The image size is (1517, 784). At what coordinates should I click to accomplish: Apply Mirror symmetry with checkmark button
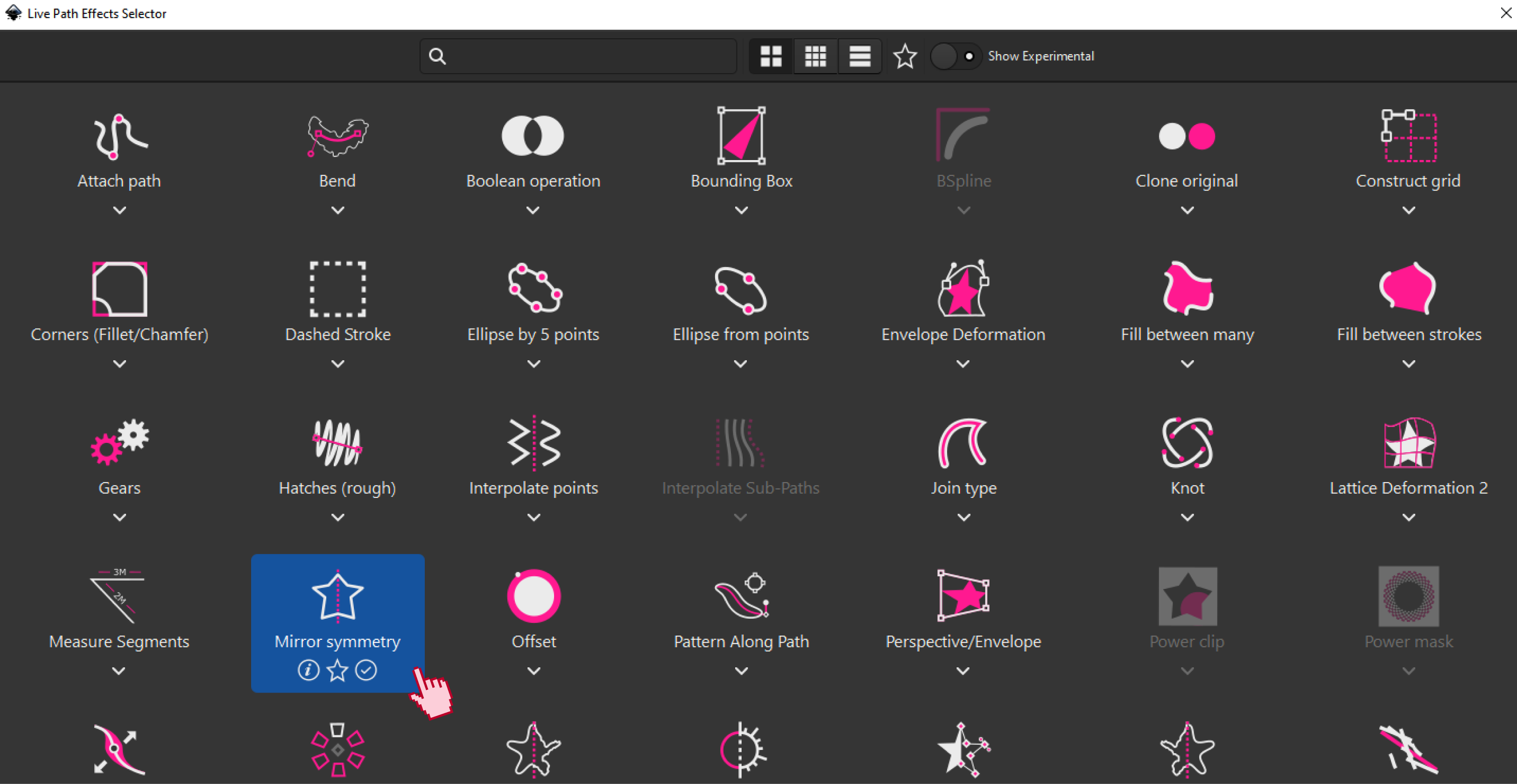366,670
